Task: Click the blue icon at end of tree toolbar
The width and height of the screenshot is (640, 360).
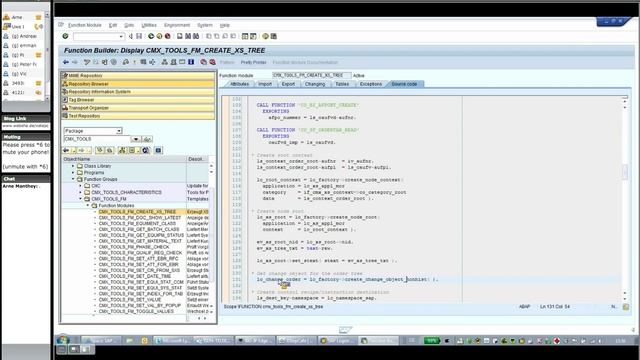Action: pos(158,151)
